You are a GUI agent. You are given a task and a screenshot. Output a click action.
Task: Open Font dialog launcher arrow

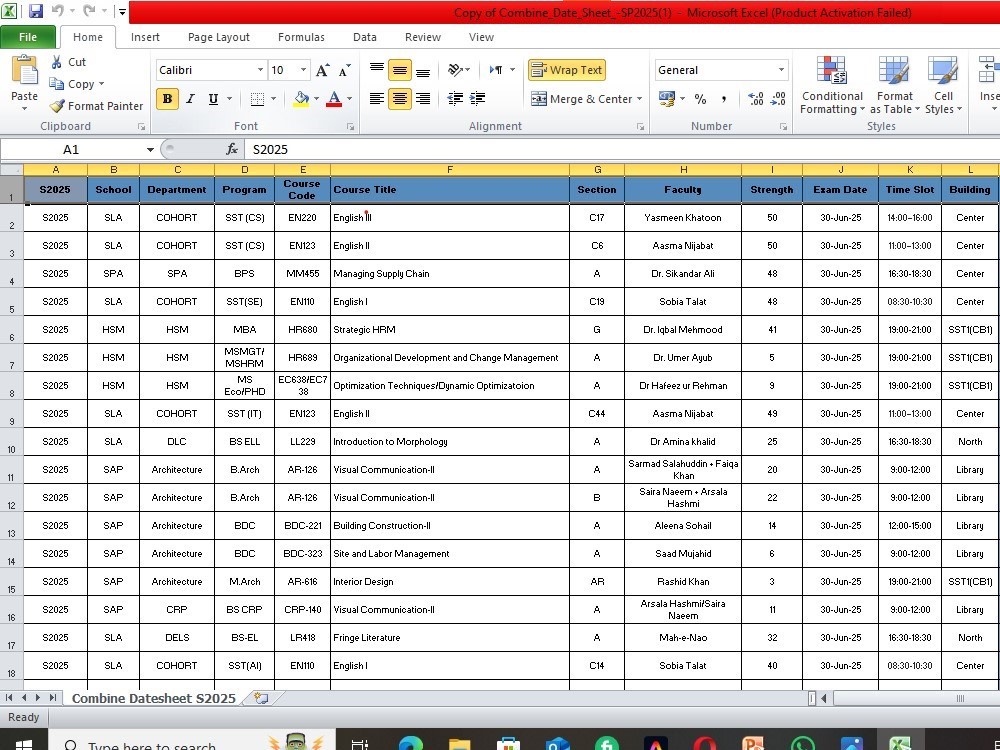[x=350, y=127]
